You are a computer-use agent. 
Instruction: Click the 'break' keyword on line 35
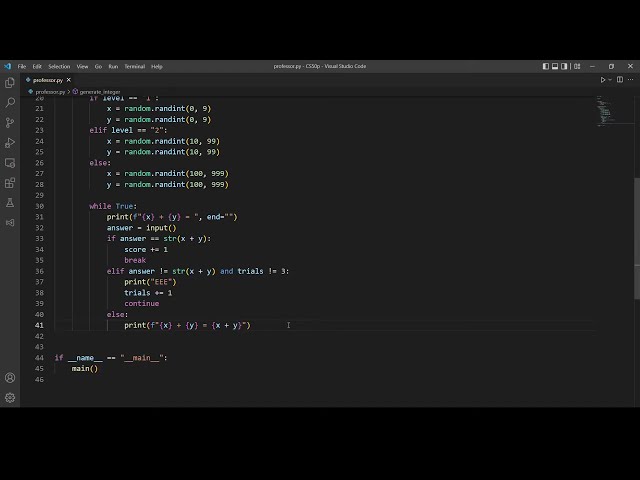pos(135,260)
